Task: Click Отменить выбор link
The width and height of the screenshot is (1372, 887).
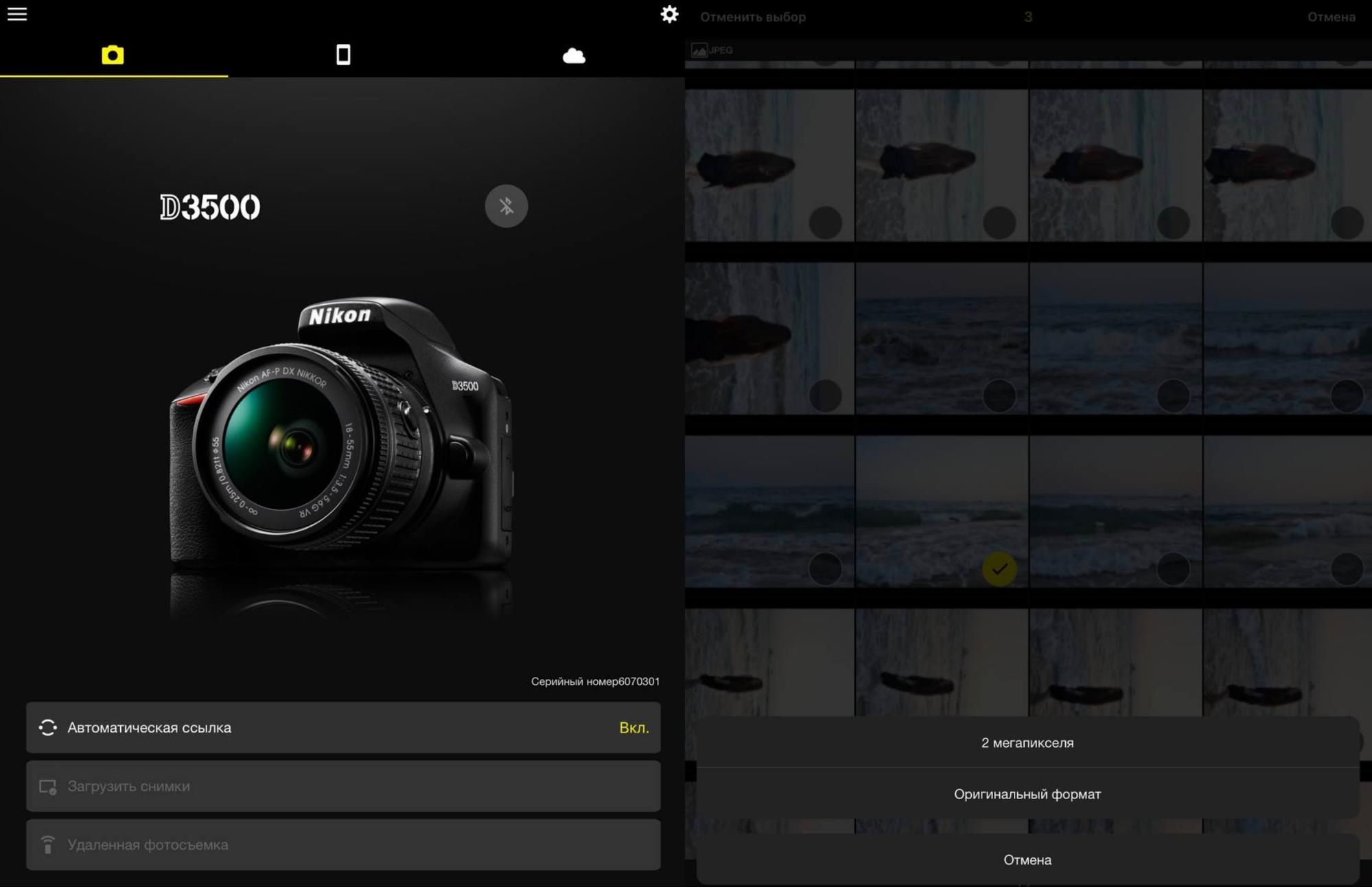Action: 753,17
